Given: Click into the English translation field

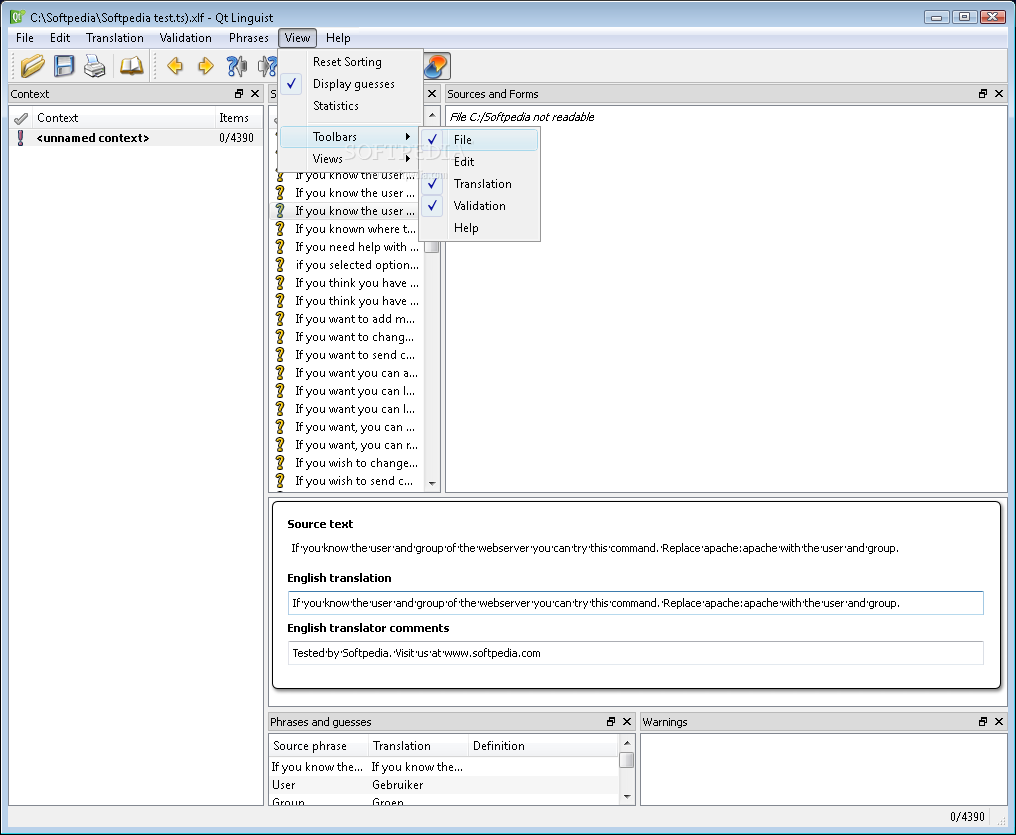Looking at the screenshot, I should point(636,603).
